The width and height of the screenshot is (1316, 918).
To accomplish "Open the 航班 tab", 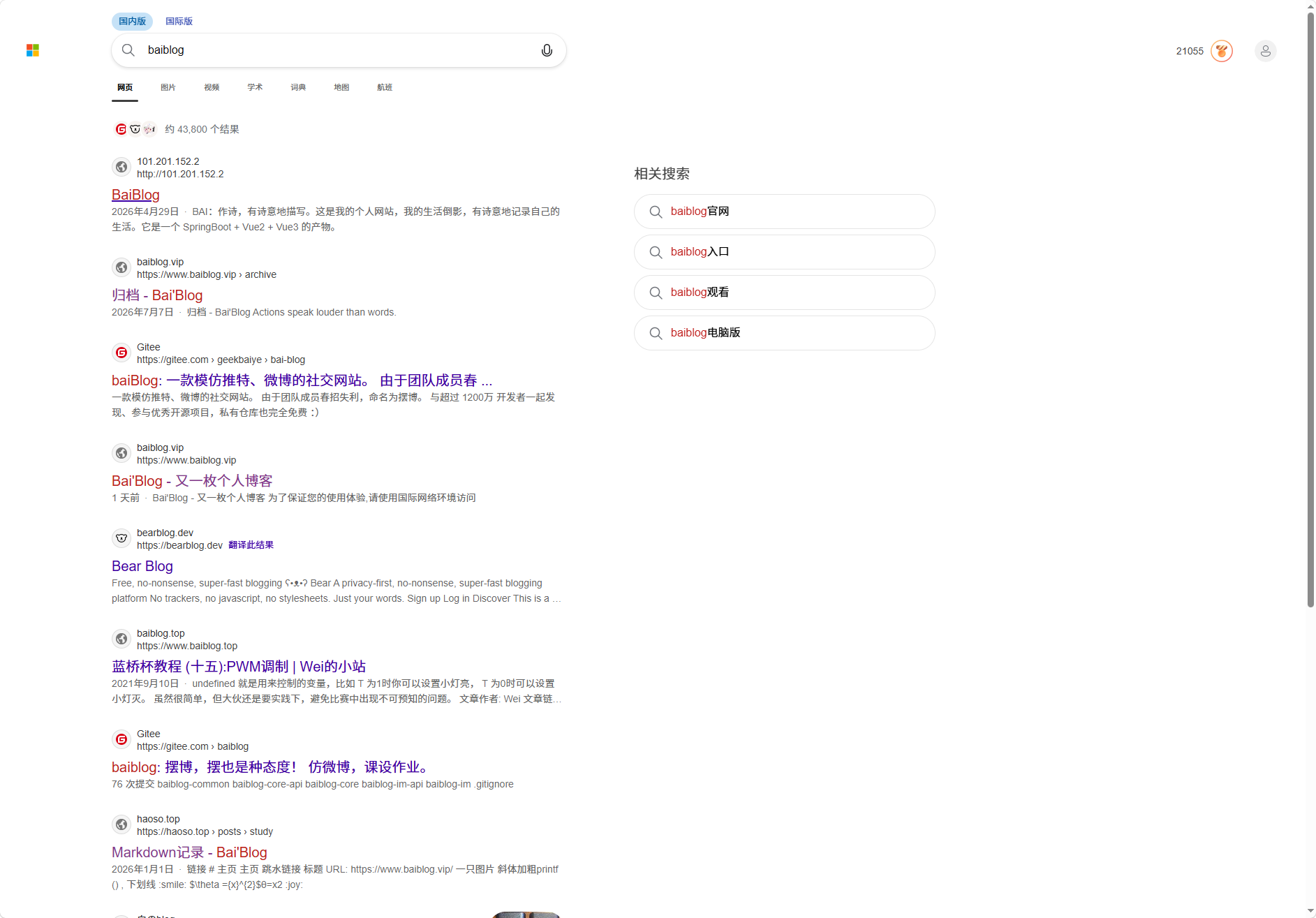I will tap(385, 87).
